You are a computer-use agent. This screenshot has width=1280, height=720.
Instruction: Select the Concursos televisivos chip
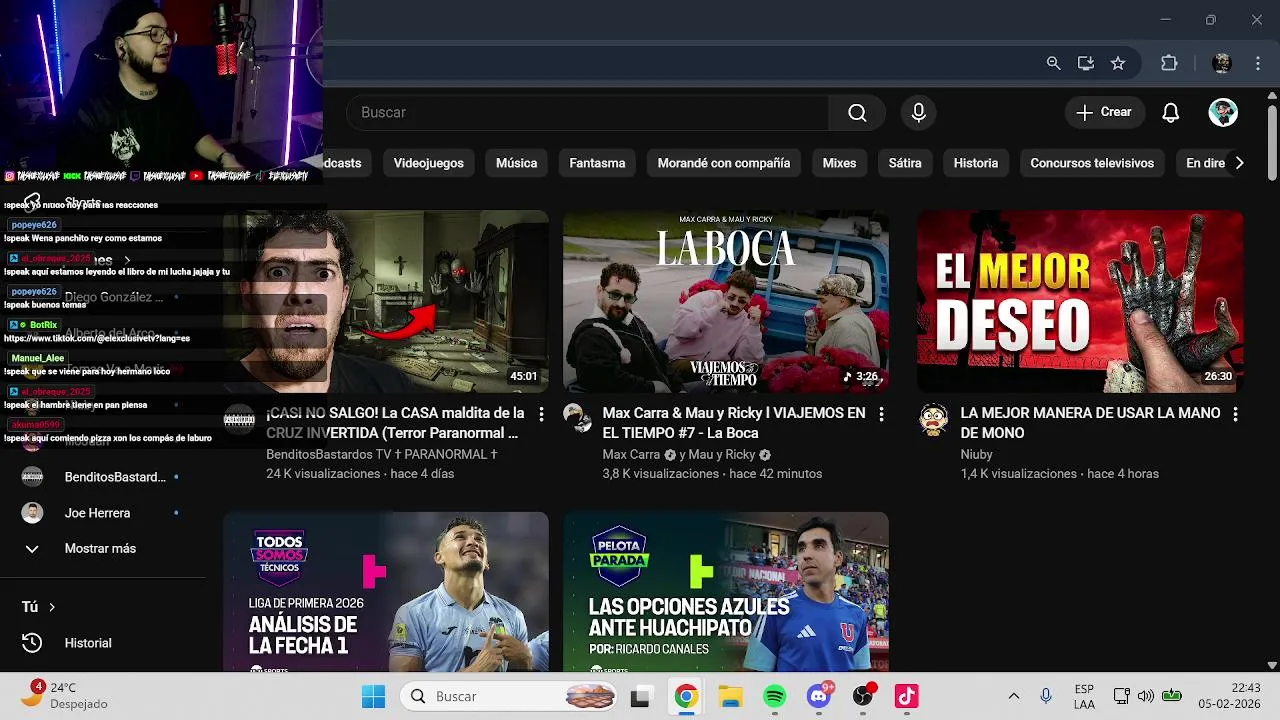[1092, 163]
